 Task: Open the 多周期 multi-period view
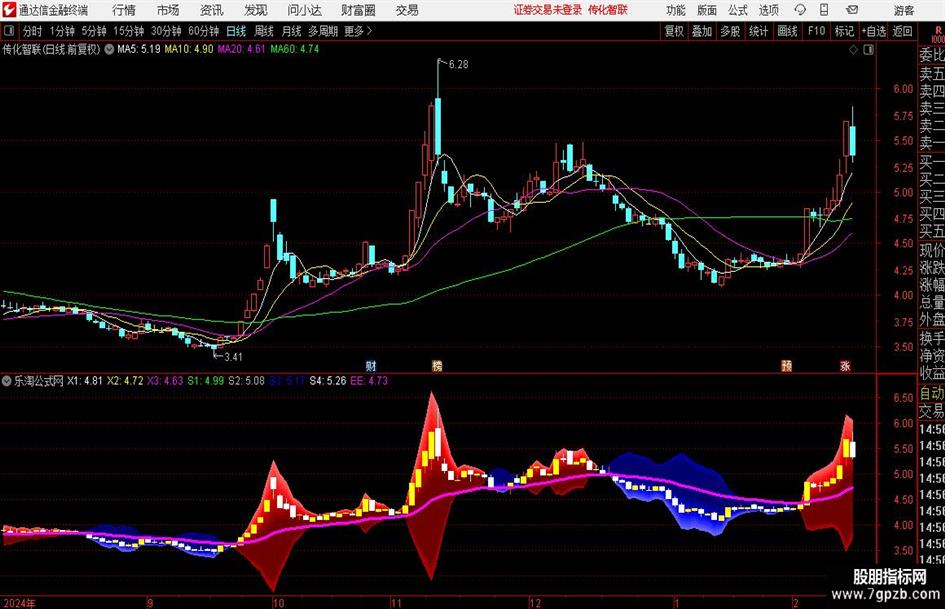point(323,31)
